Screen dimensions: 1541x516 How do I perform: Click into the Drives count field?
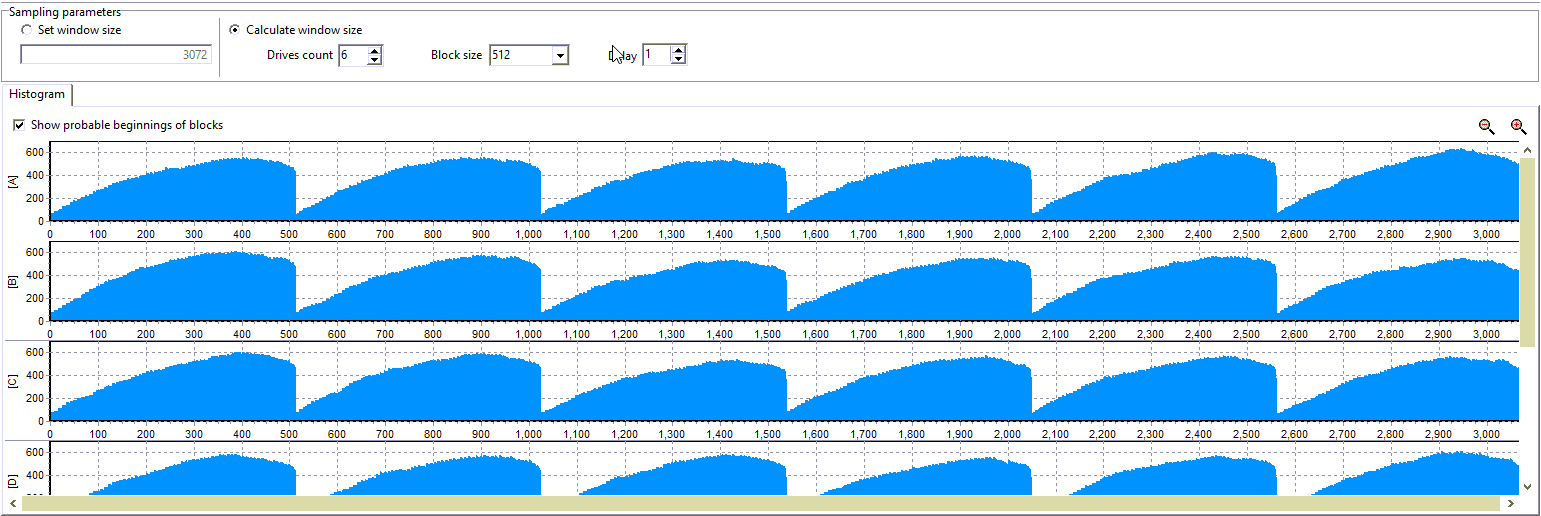click(352, 55)
